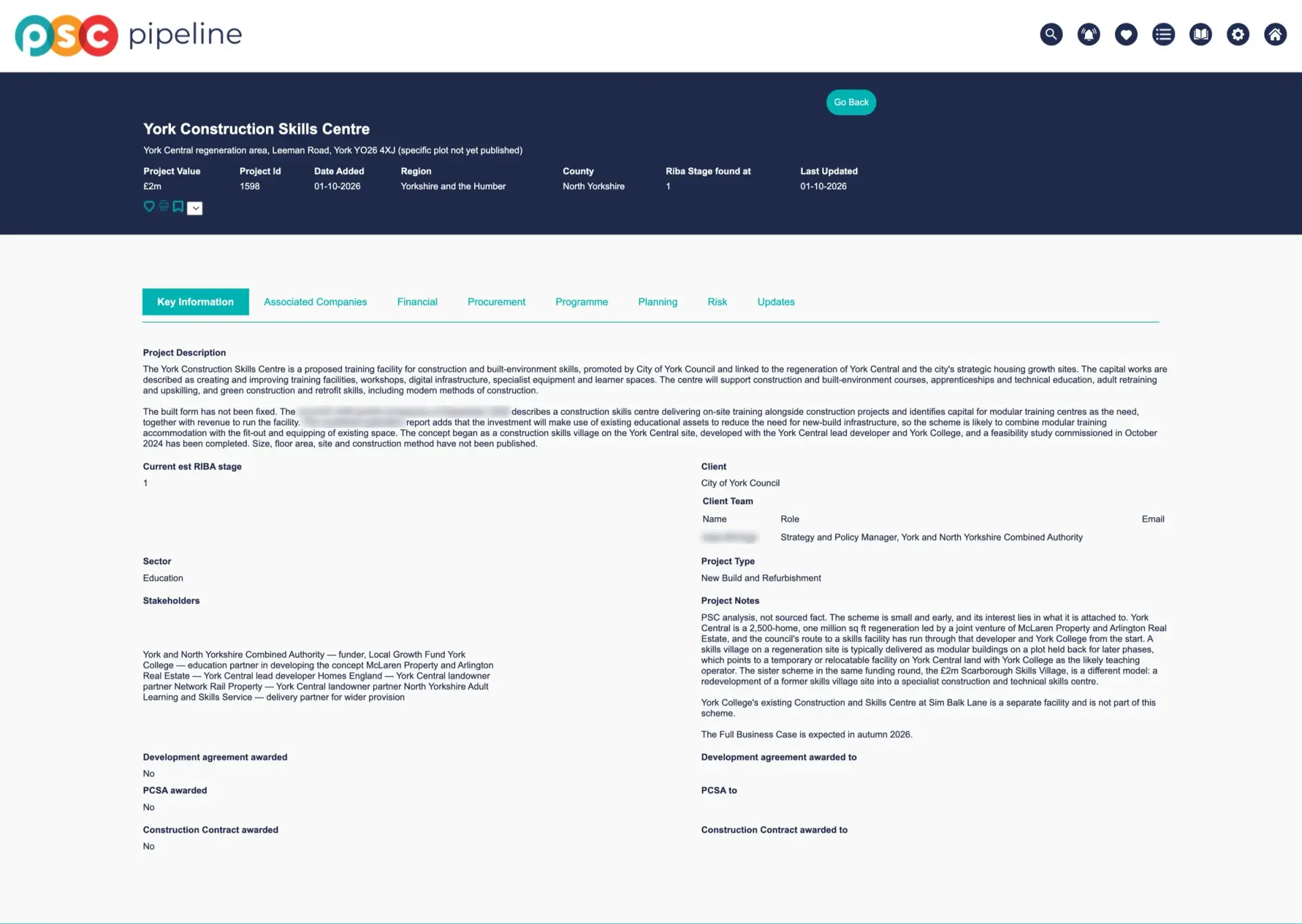The image size is (1302, 924).
Task: Favourite this project with outline heart icon
Action: tap(149, 206)
